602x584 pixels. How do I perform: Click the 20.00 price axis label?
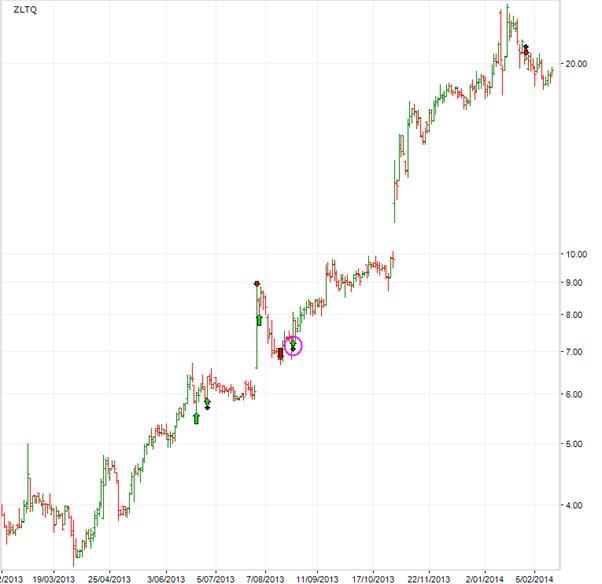pyautogui.click(x=576, y=64)
